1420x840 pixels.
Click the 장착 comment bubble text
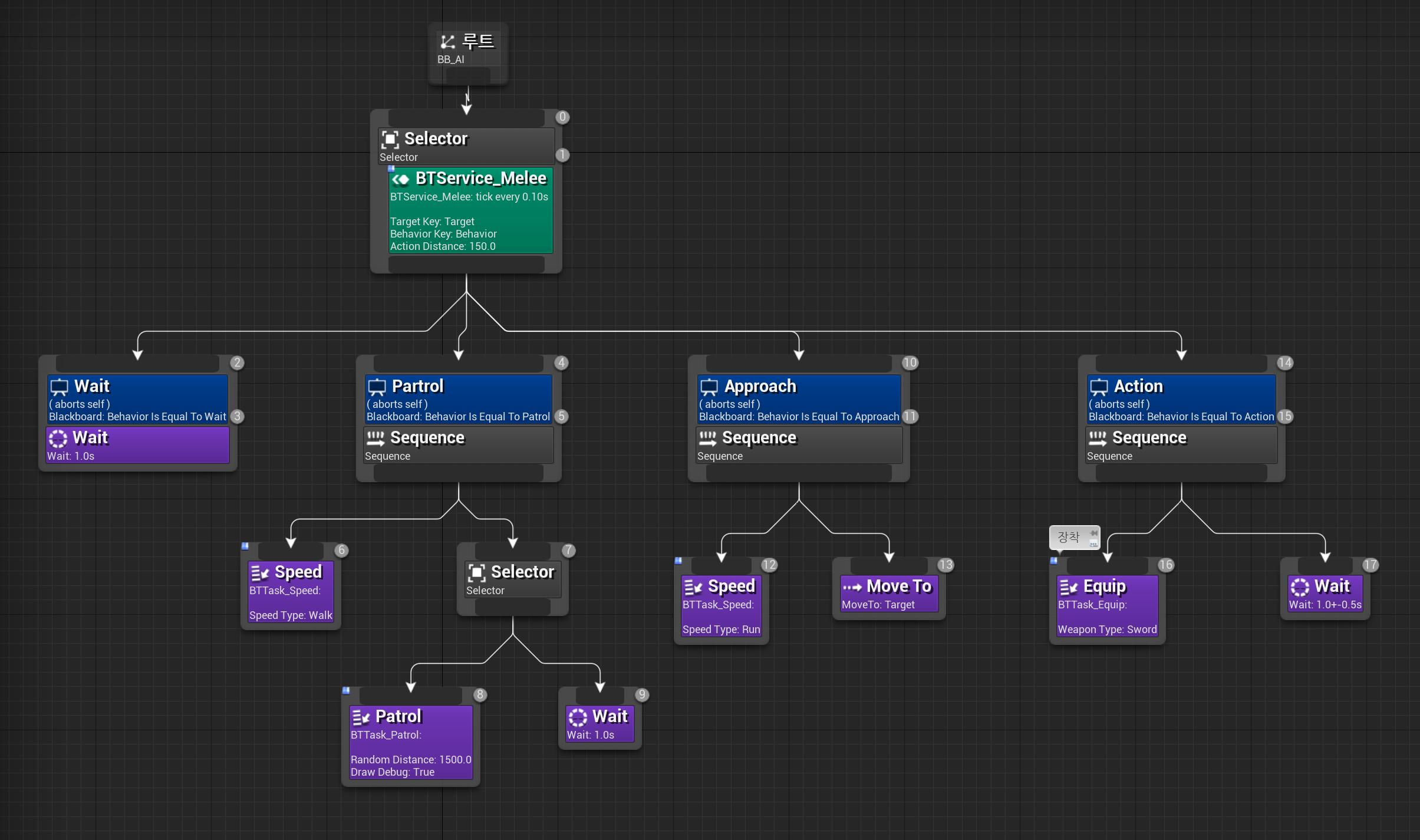click(1068, 537)
